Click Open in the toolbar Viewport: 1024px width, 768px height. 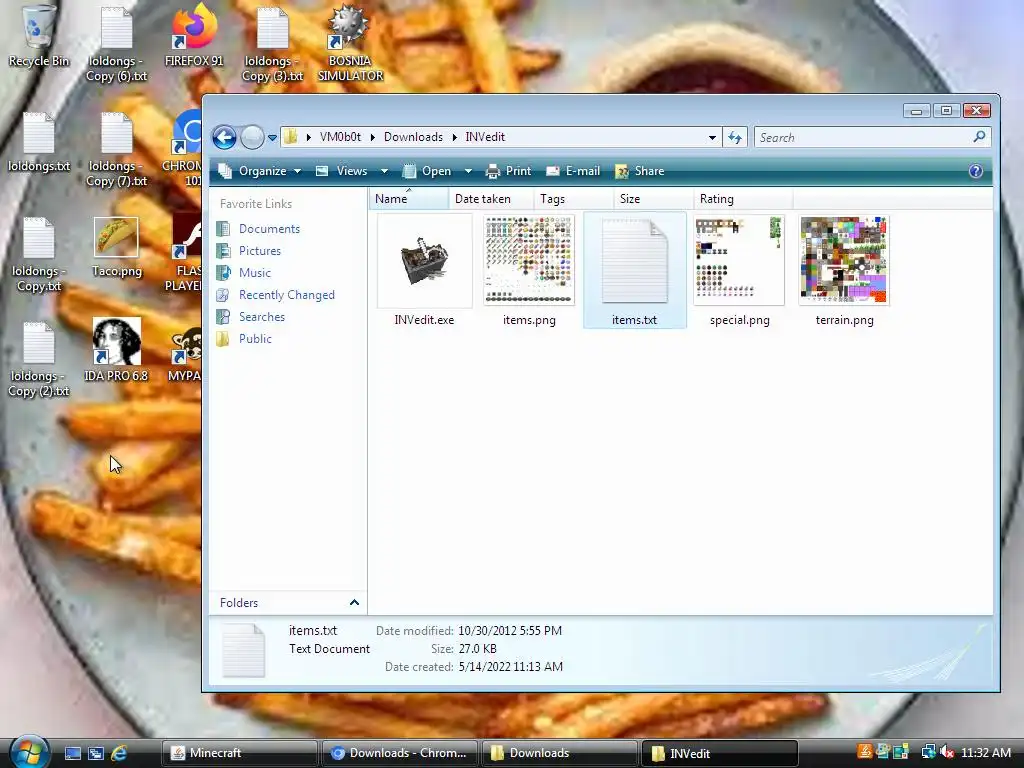(x=428, y=171)
